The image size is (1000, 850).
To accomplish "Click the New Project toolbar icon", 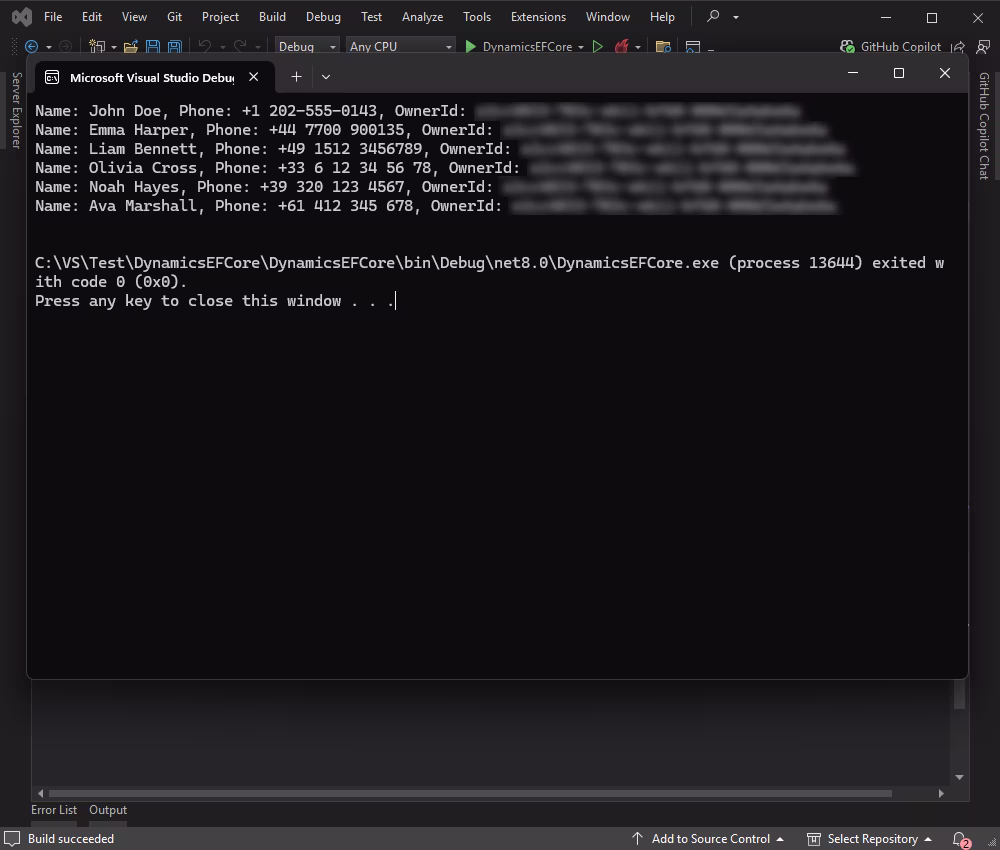I will pyautogui.click(x=97, y=47).
